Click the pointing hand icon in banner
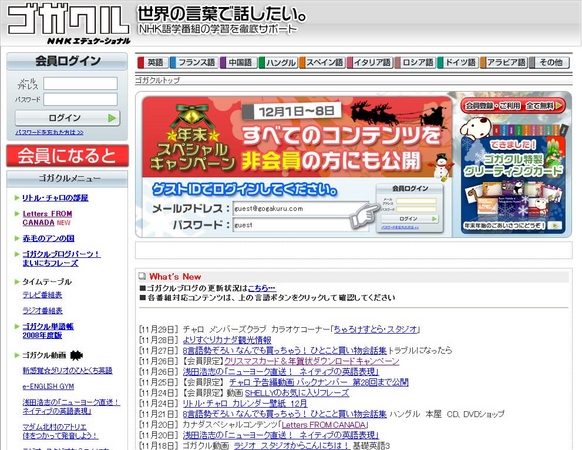 coord(365,216)
